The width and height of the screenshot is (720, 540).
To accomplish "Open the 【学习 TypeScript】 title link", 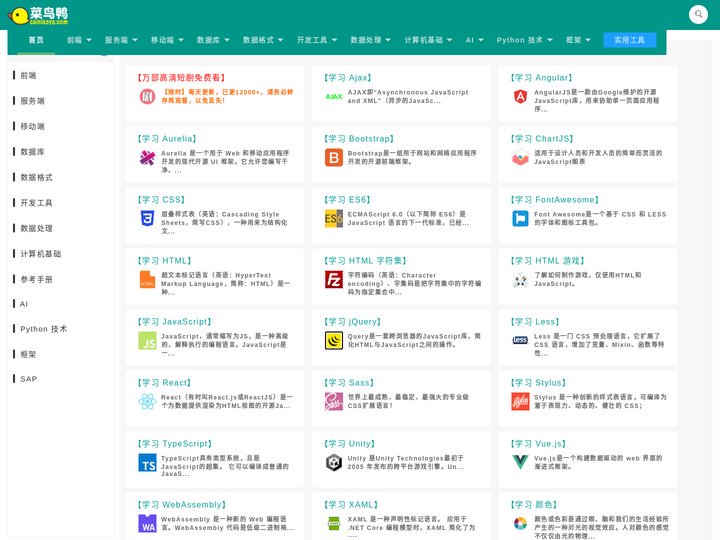I will [174, 444].
